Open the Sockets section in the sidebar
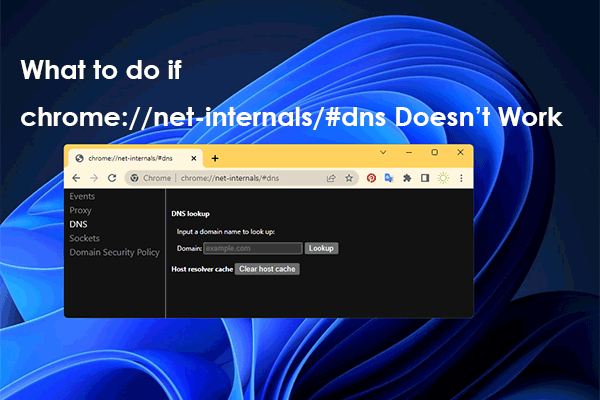 [x=85, y=238]
